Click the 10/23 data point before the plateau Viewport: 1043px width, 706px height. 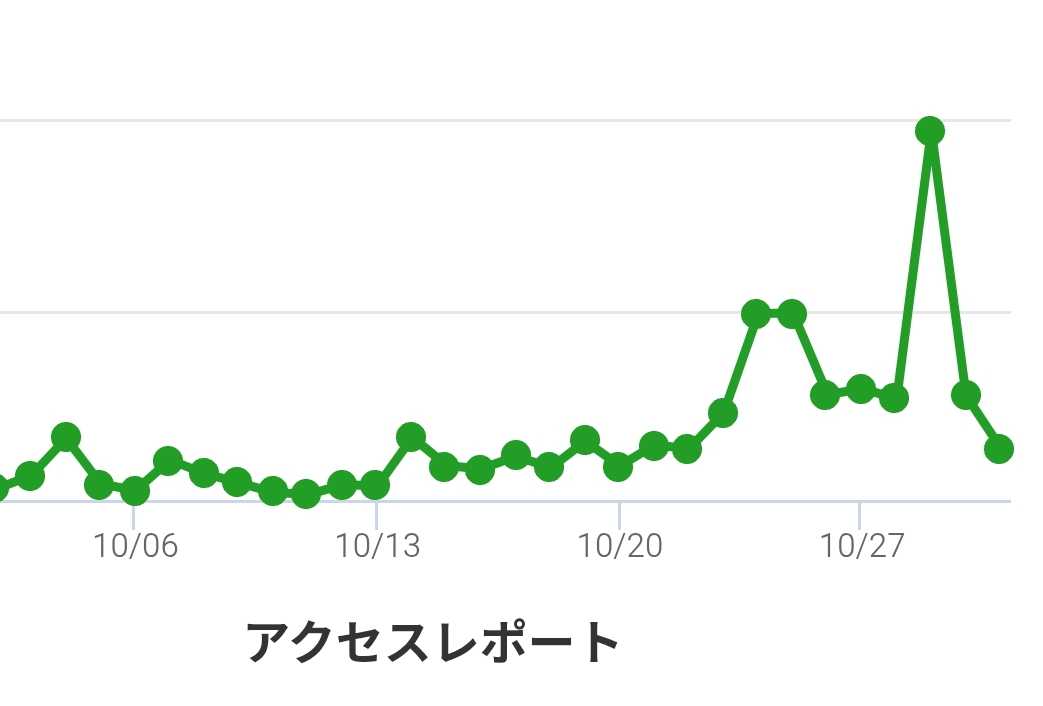(x=722, y=412)
